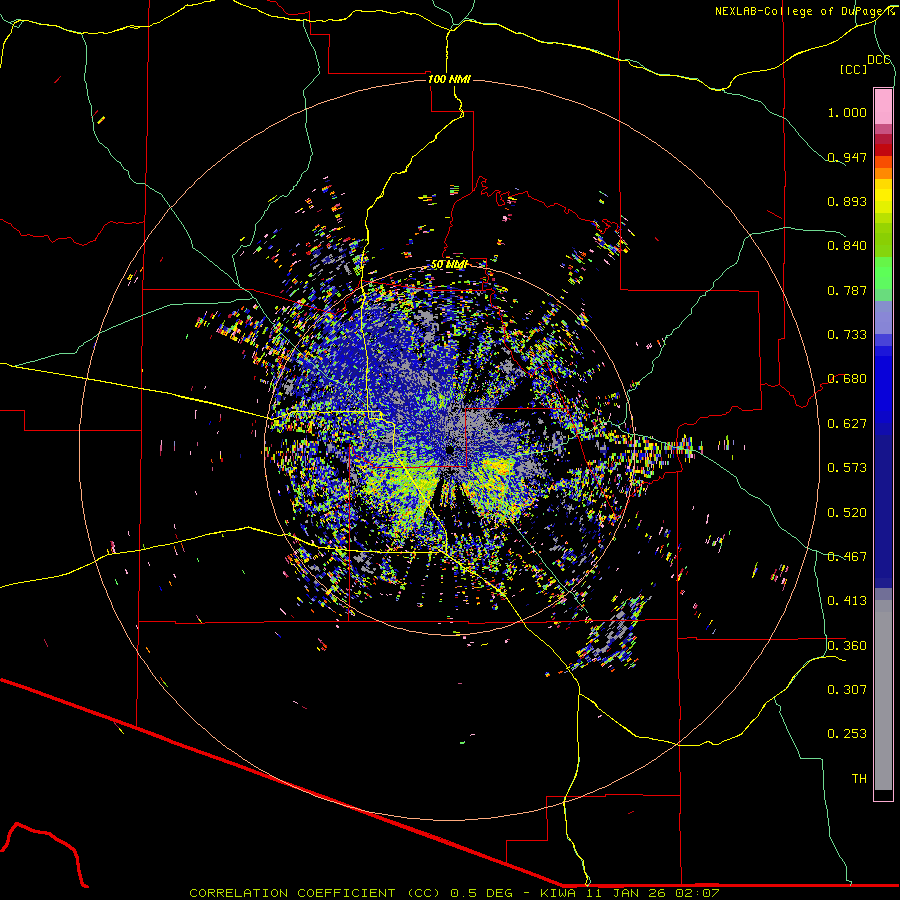Select the 0.360 scale value

(847, 646)
